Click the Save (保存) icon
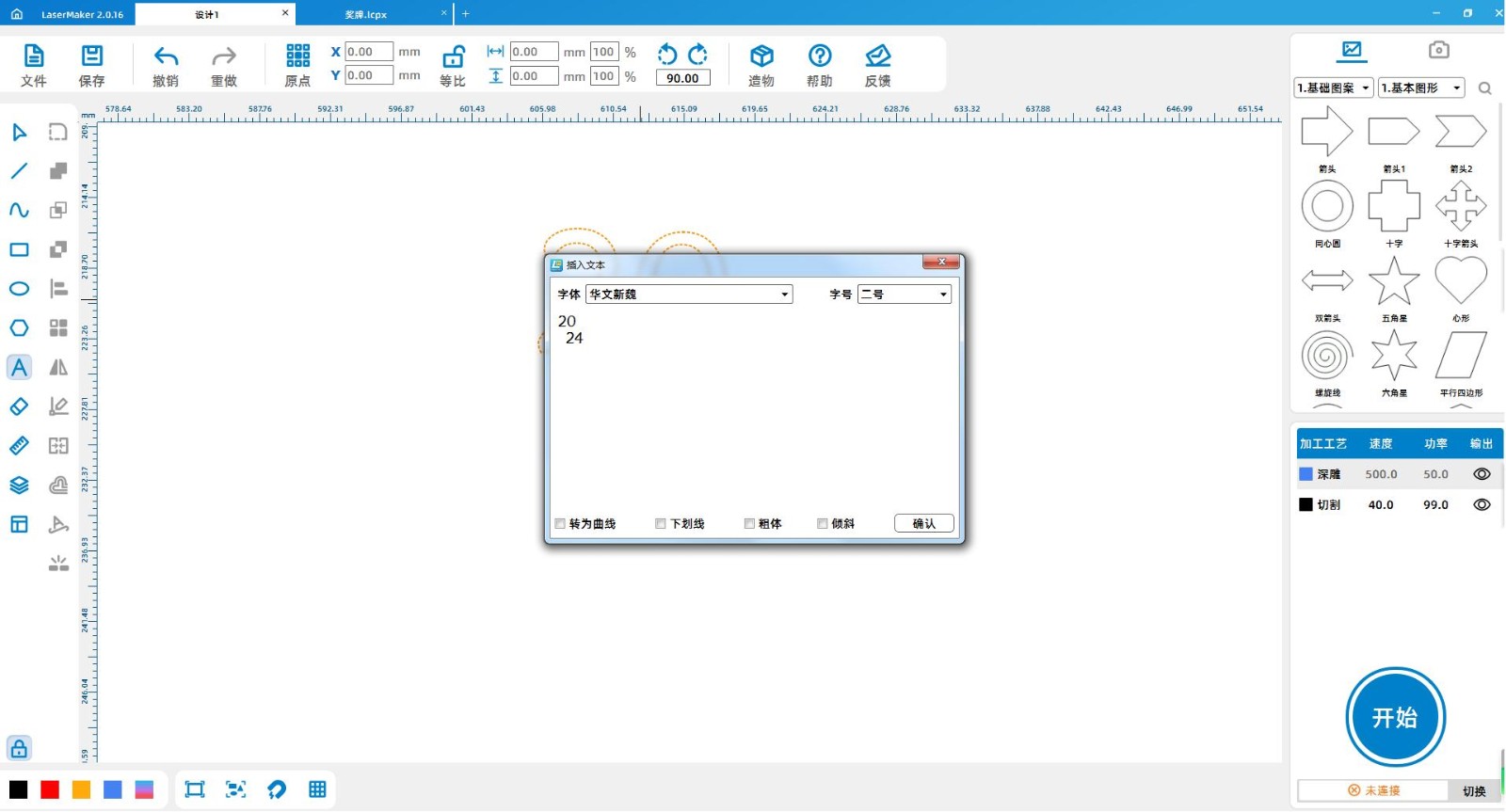The height and width of the screenshot is (812, 1506). (x=92, y=56)
